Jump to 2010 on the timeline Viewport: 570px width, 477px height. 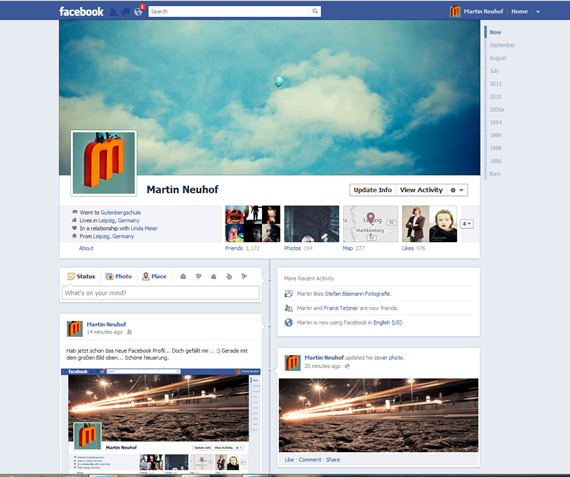click(495, 96)
